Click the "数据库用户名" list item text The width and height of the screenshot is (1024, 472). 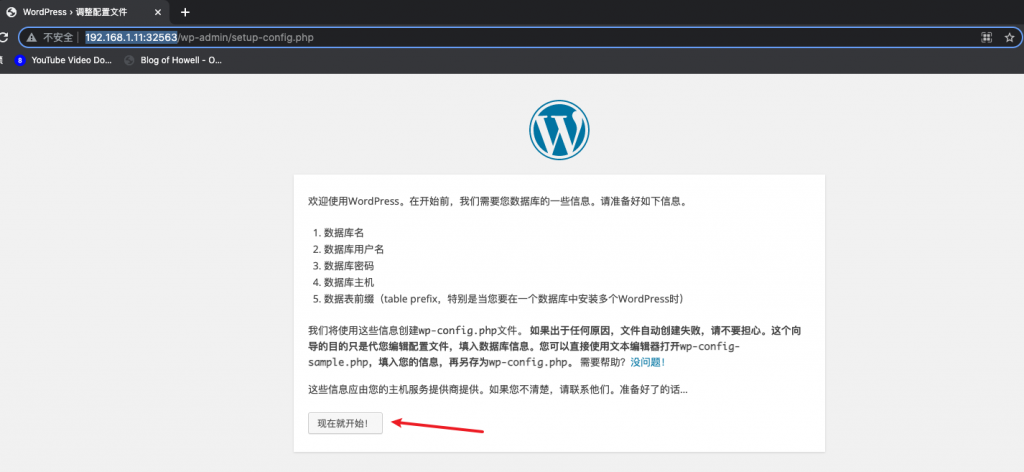tap(354, 249)
